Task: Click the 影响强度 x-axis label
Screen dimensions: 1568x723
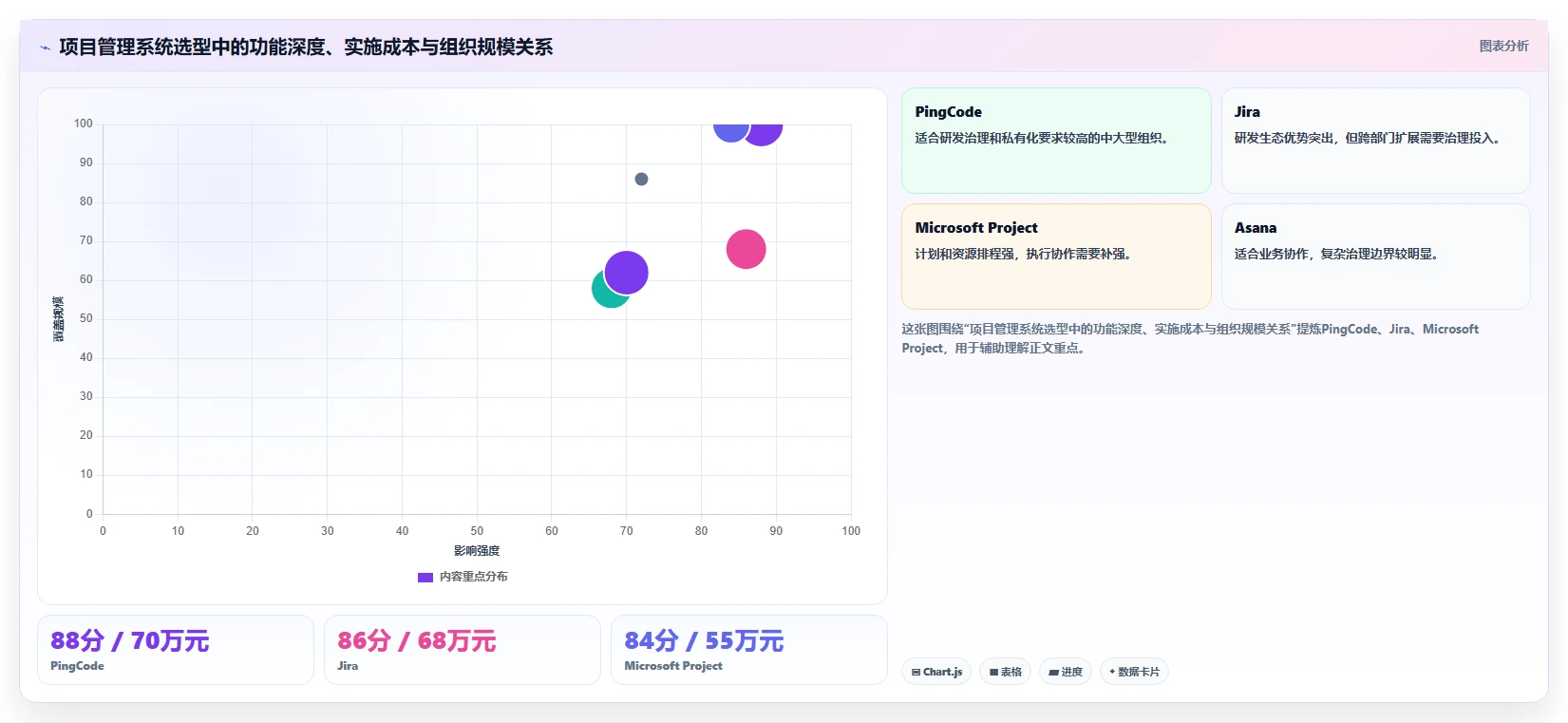Action: tap(477, 551)
